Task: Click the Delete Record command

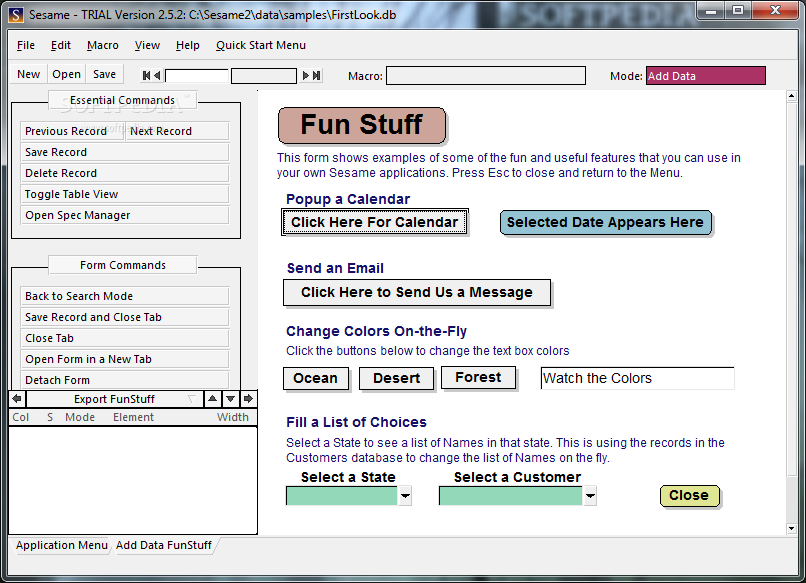Action: 125,173
